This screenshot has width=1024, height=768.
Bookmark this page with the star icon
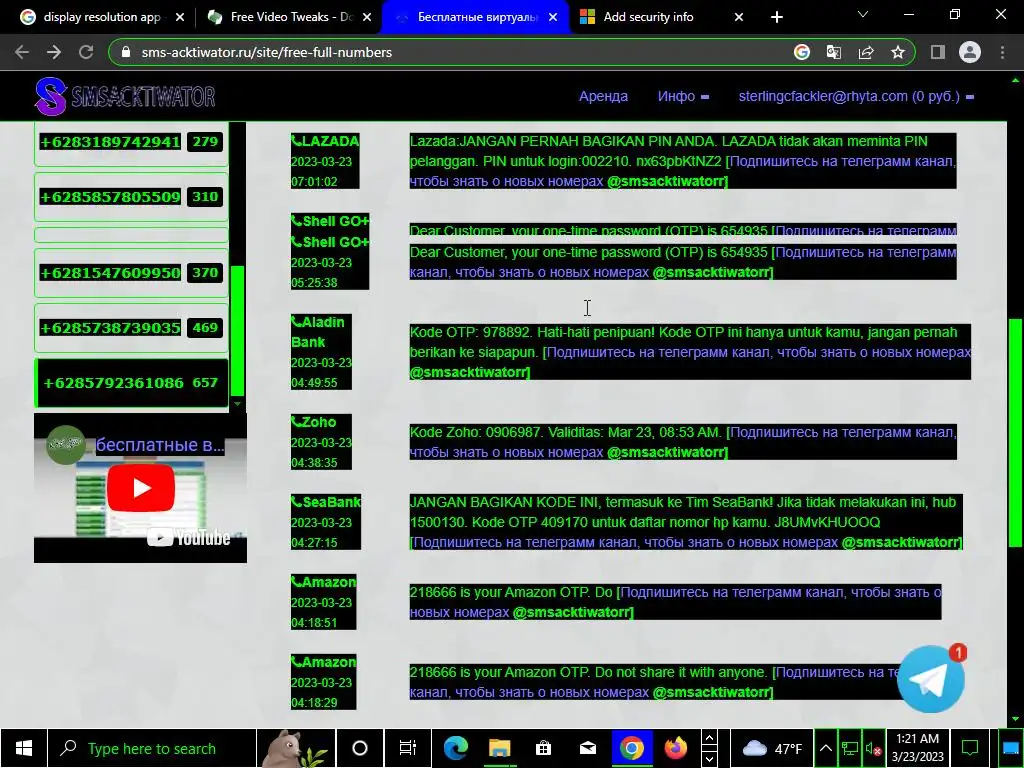click(x=898, y=52)
